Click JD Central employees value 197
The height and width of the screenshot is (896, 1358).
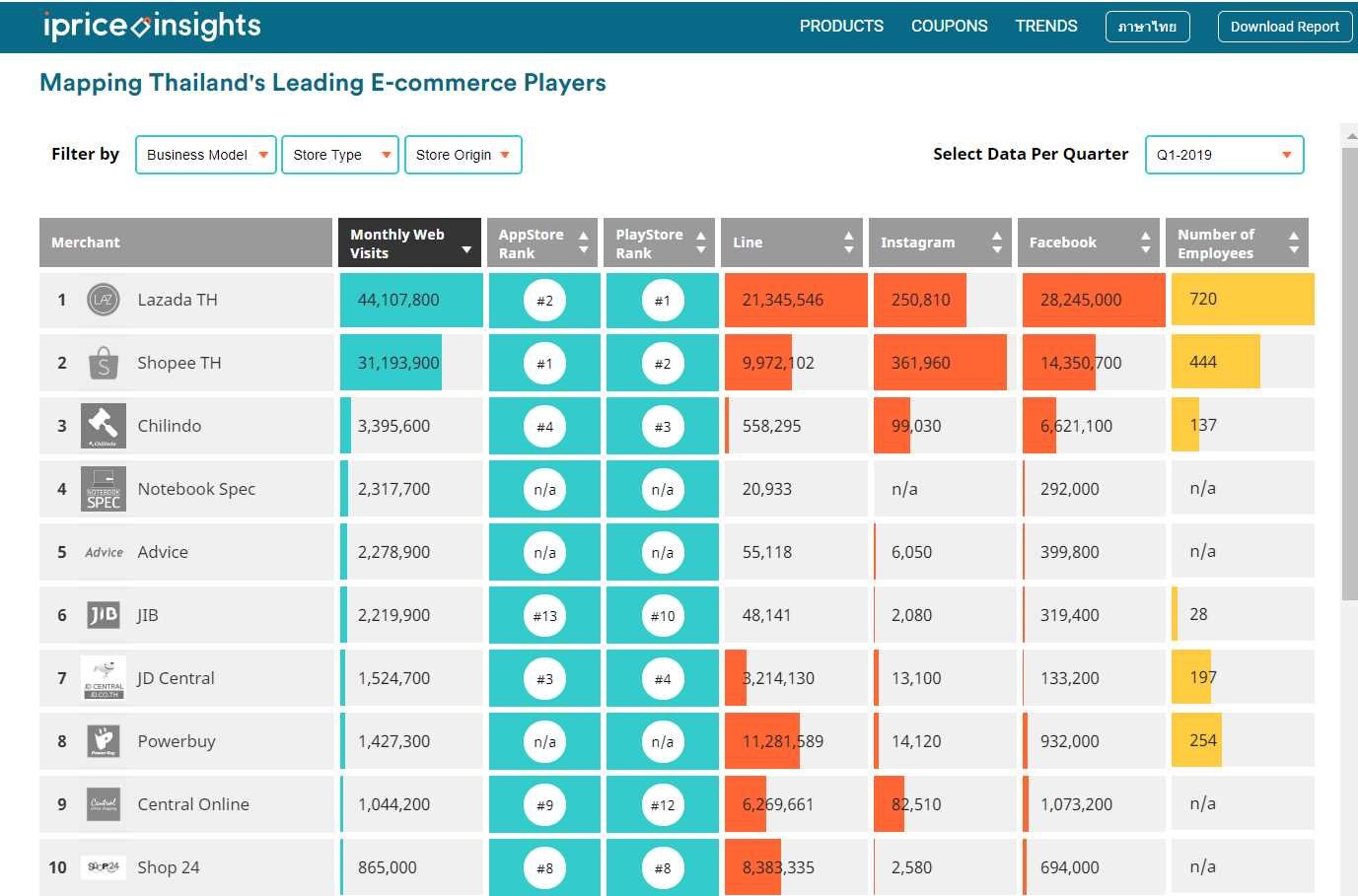pyautogui.click(x=1203, y=677)
